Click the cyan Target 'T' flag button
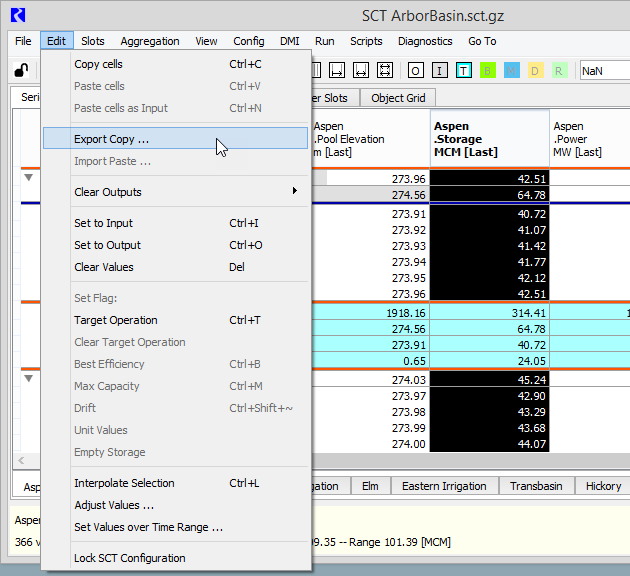The image size is (630, 576). [464, 71]
